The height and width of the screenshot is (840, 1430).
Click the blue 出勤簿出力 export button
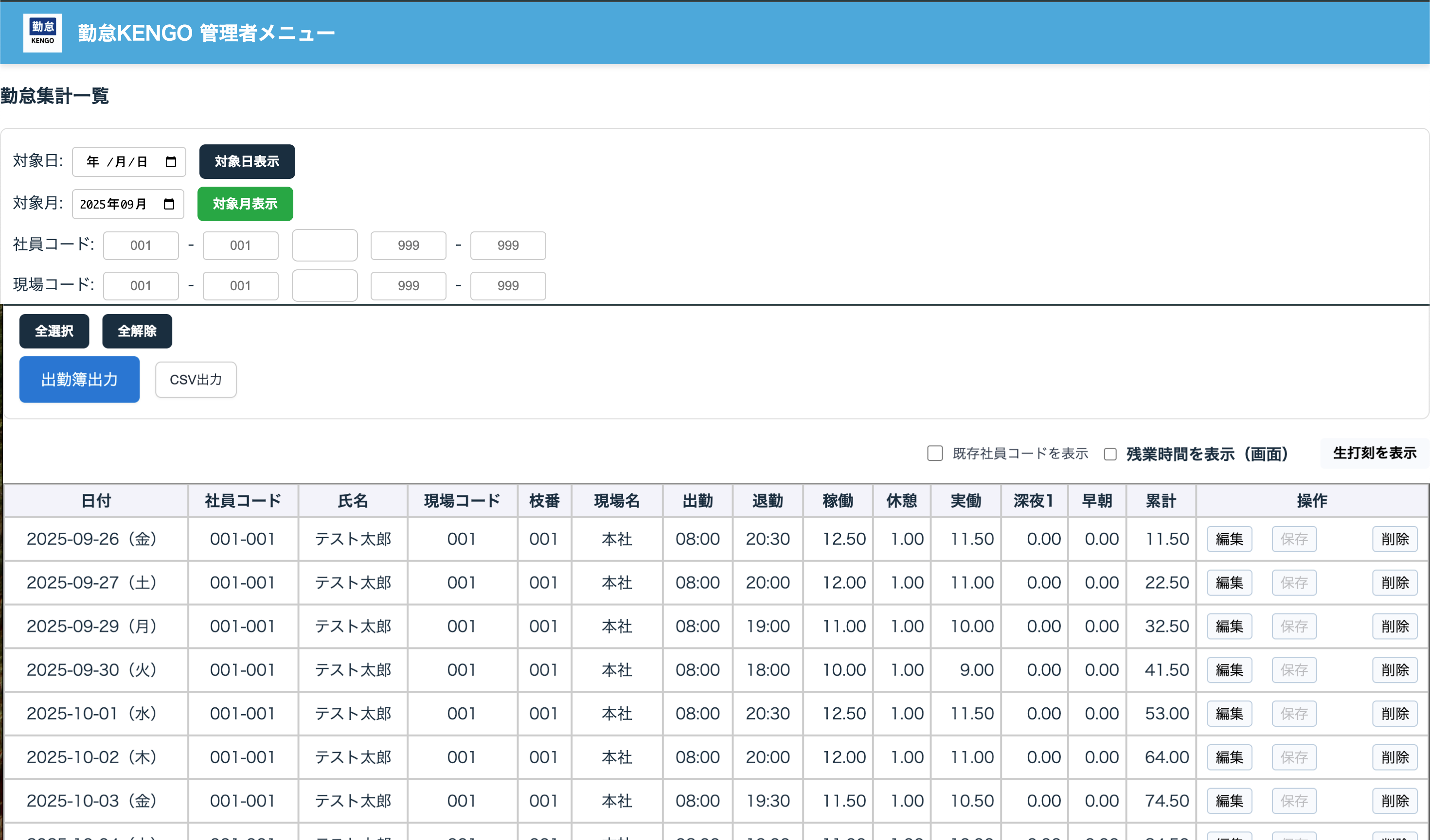click(x=79, y=380)
